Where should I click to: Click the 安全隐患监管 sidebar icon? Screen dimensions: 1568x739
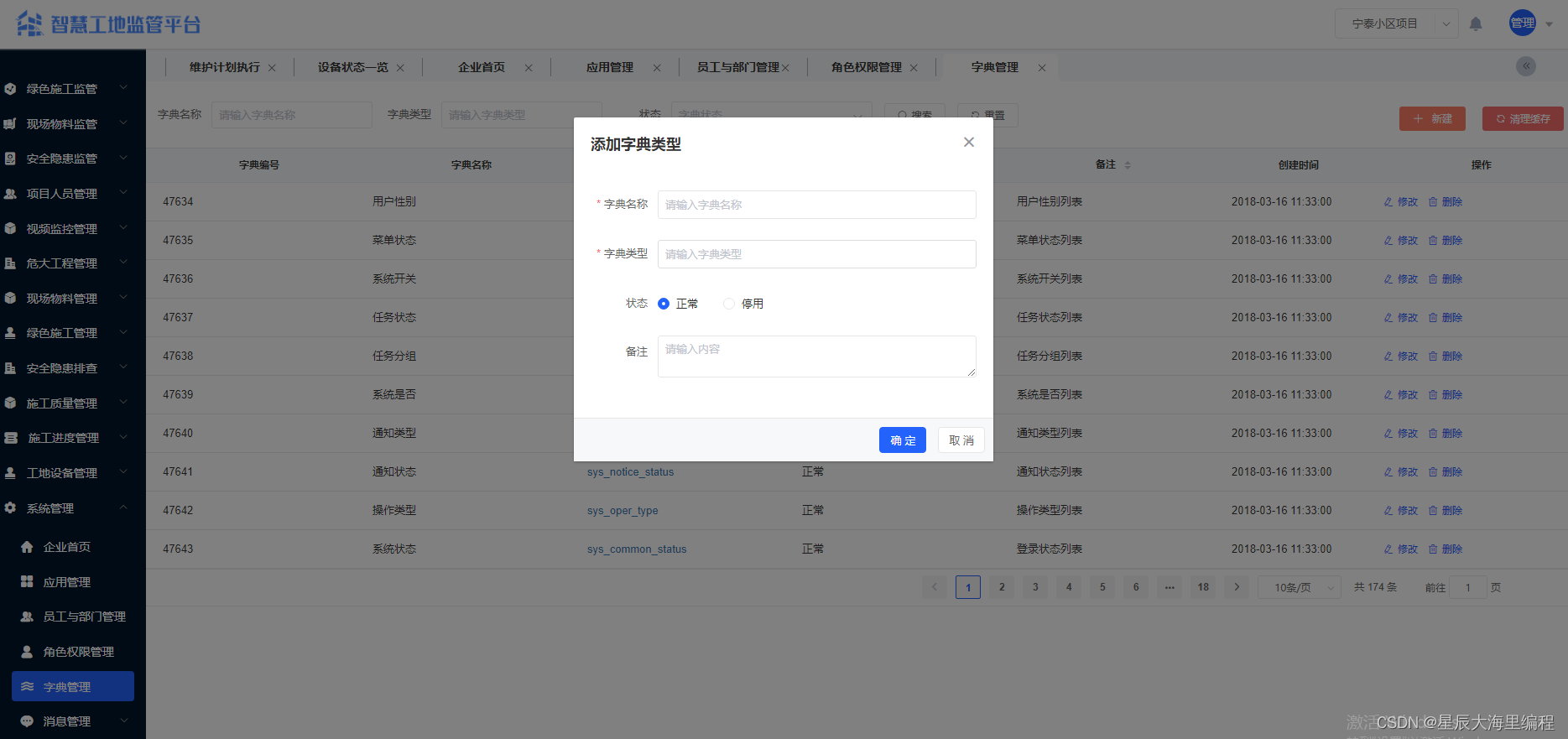[x=10, y=159]
